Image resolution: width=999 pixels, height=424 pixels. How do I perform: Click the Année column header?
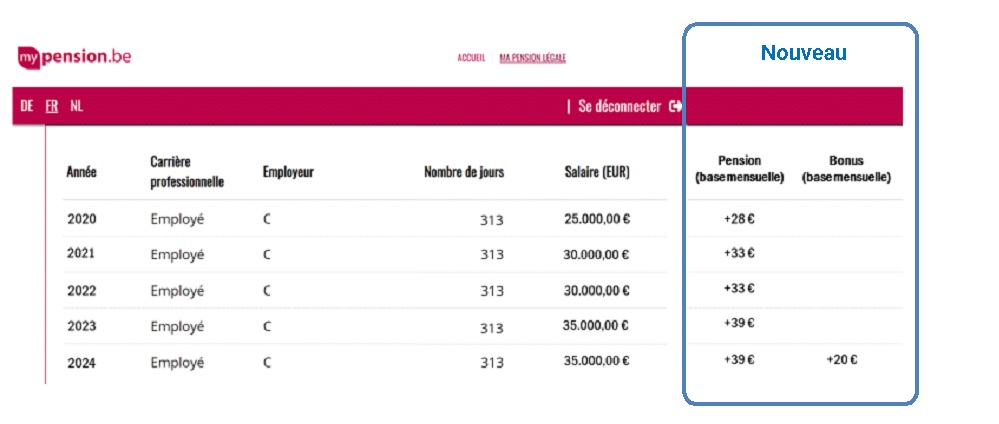(81, 172)
